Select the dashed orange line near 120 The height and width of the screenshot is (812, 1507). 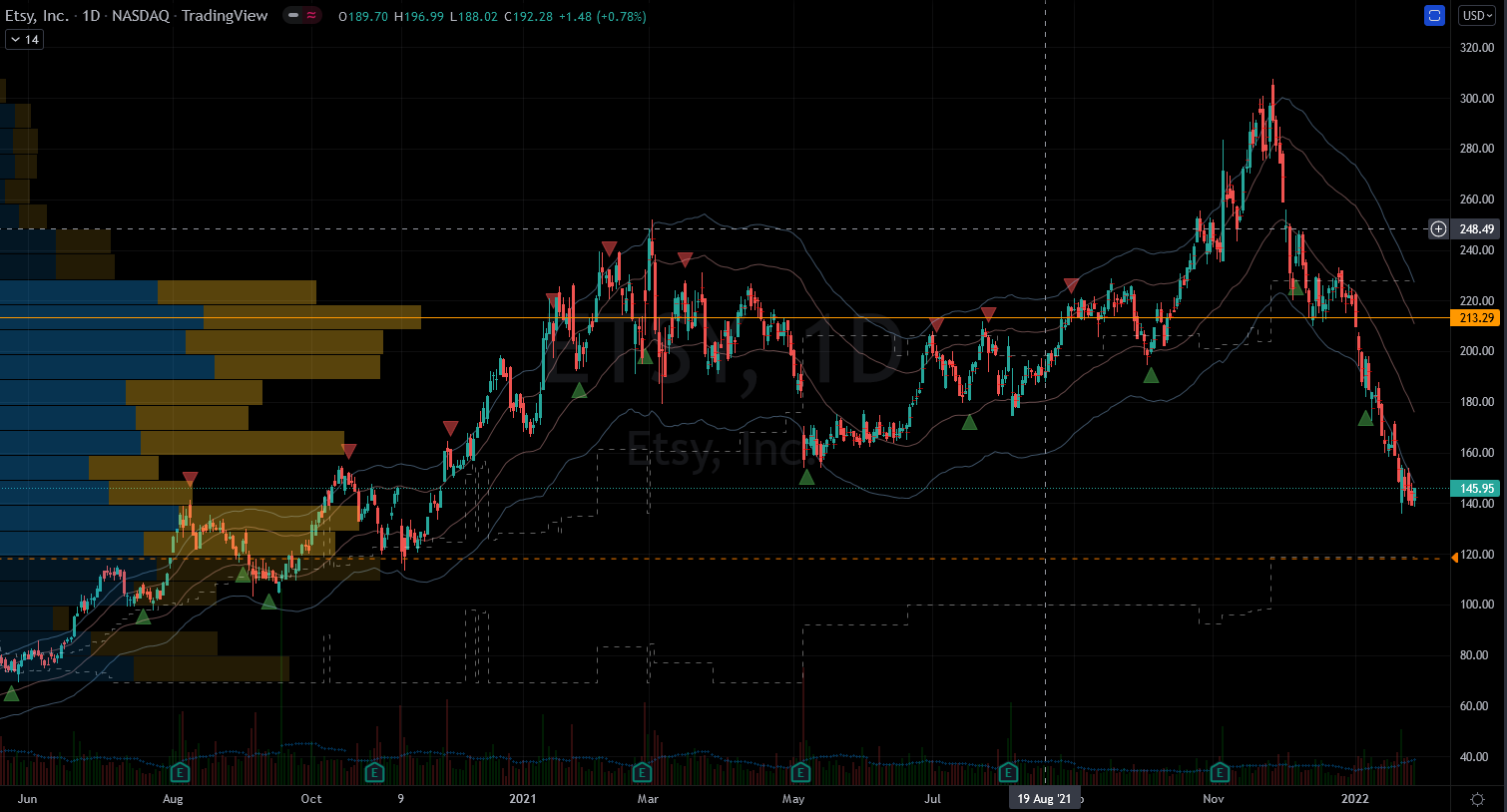[x=724, y=559]
